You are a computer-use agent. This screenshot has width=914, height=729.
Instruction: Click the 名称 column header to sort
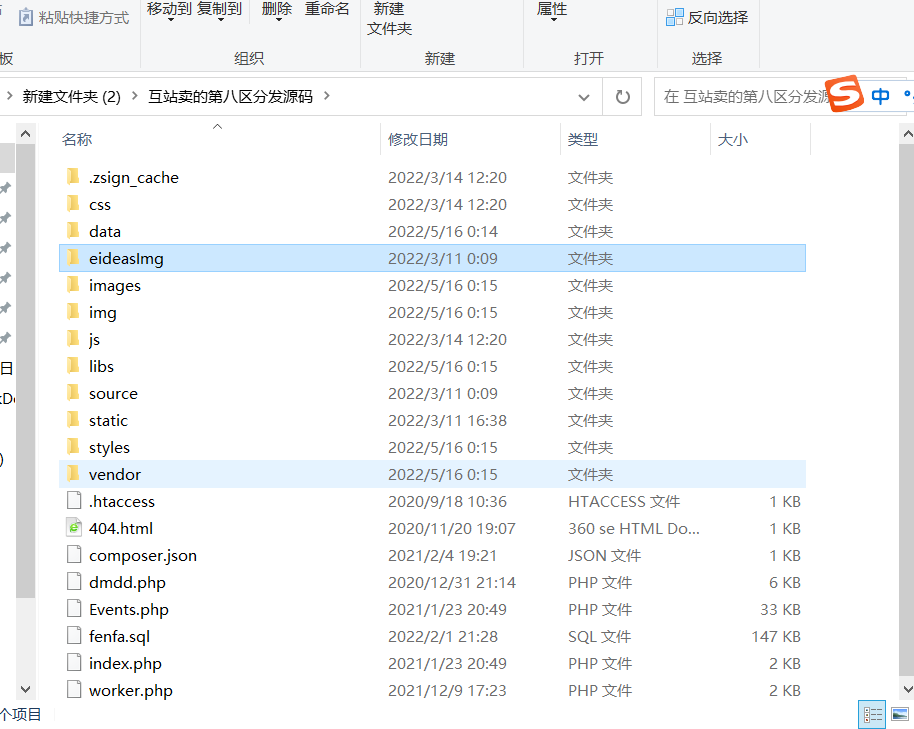pyautogui.click(x=78, y=138)
